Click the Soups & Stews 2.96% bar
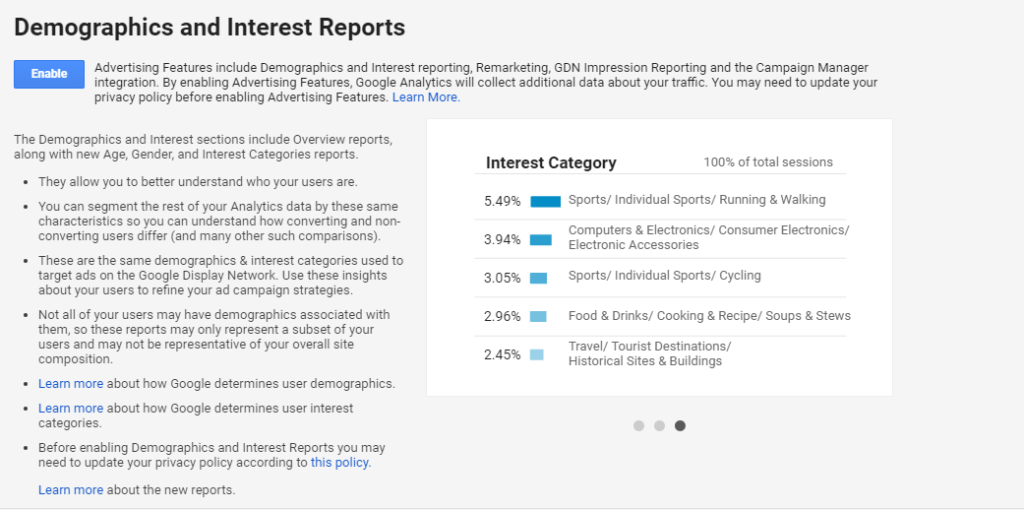 coord(538,317)
